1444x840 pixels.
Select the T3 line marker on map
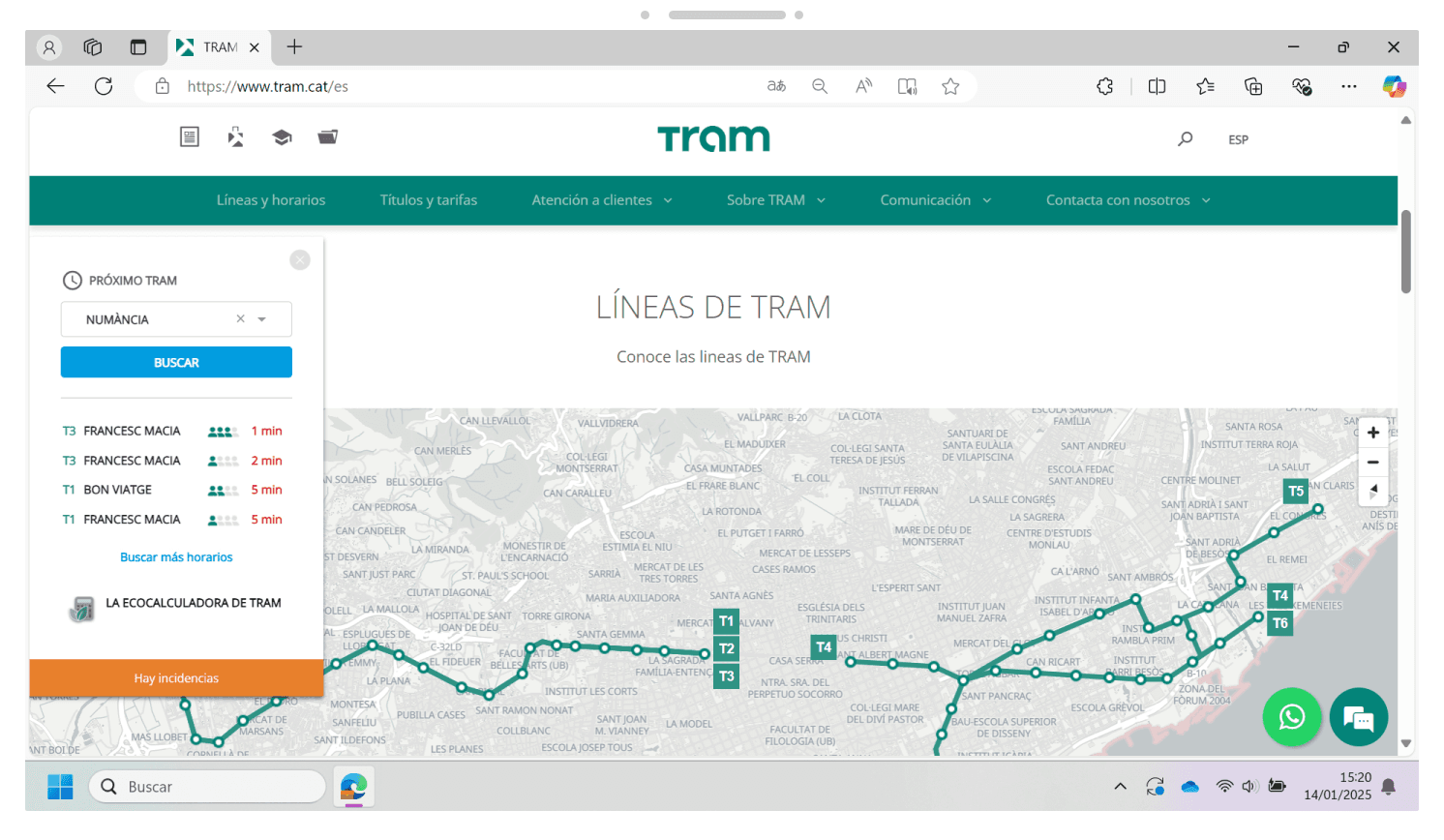coord(727,676)
